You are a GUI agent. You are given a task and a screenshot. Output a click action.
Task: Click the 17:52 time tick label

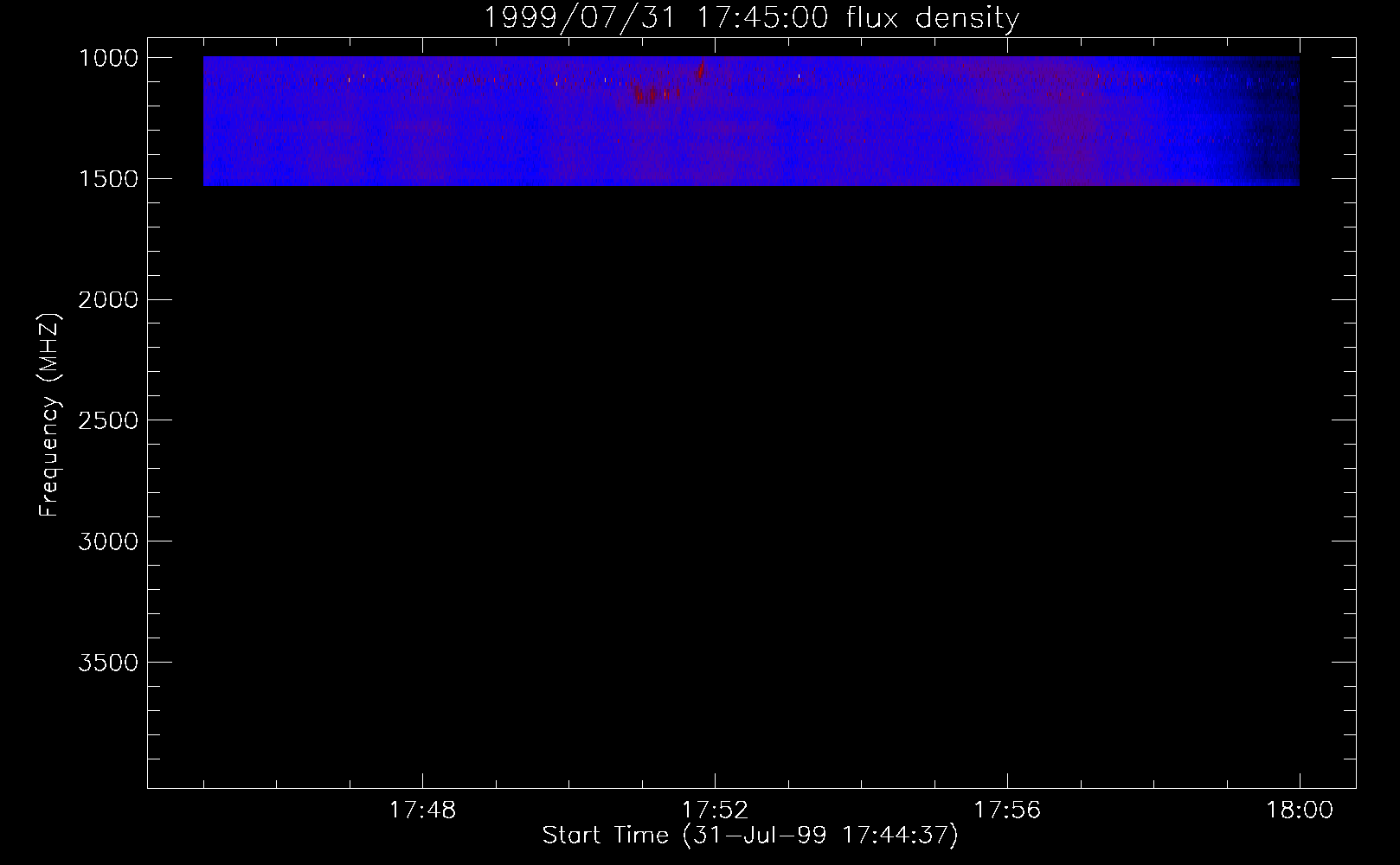pyautogui.click(x=715, y=811)
